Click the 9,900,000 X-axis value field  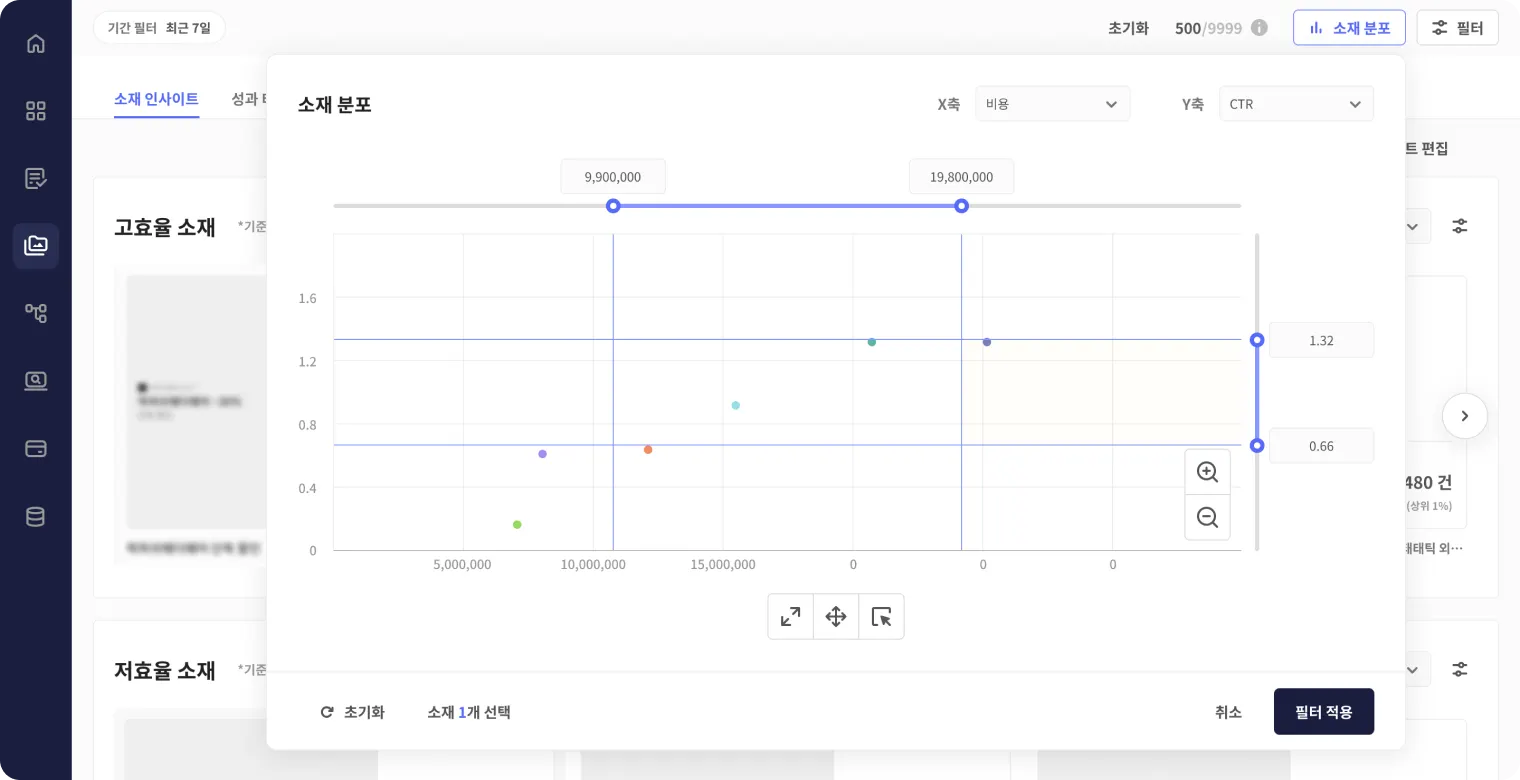click(613, 177)
